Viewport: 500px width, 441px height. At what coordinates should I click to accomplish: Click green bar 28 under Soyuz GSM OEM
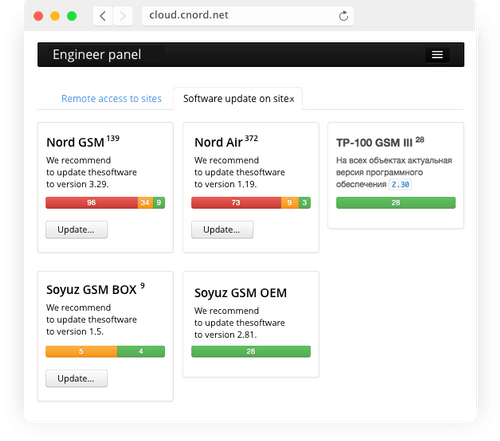[x=251, y=351]
